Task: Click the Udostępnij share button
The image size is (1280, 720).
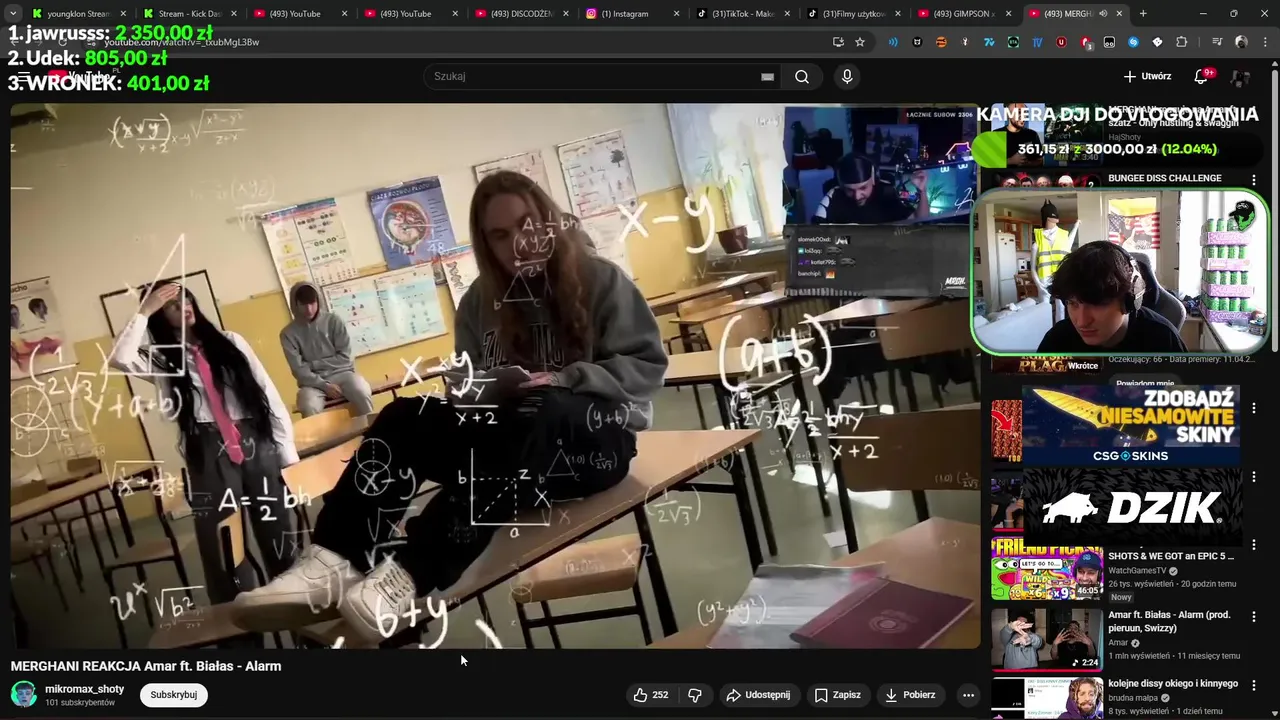Action: 758,695
